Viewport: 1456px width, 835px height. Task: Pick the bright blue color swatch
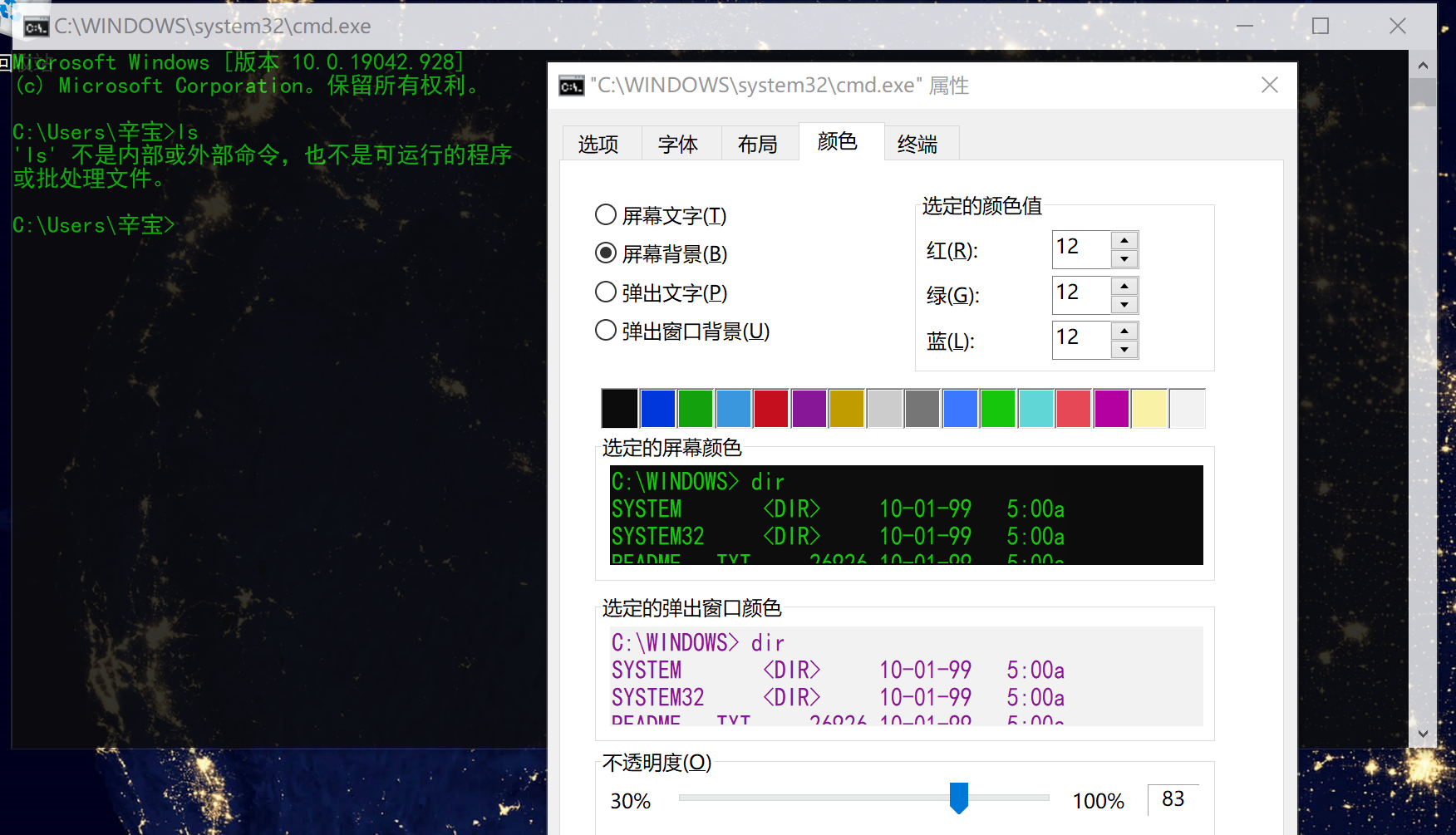pos(961,408)
